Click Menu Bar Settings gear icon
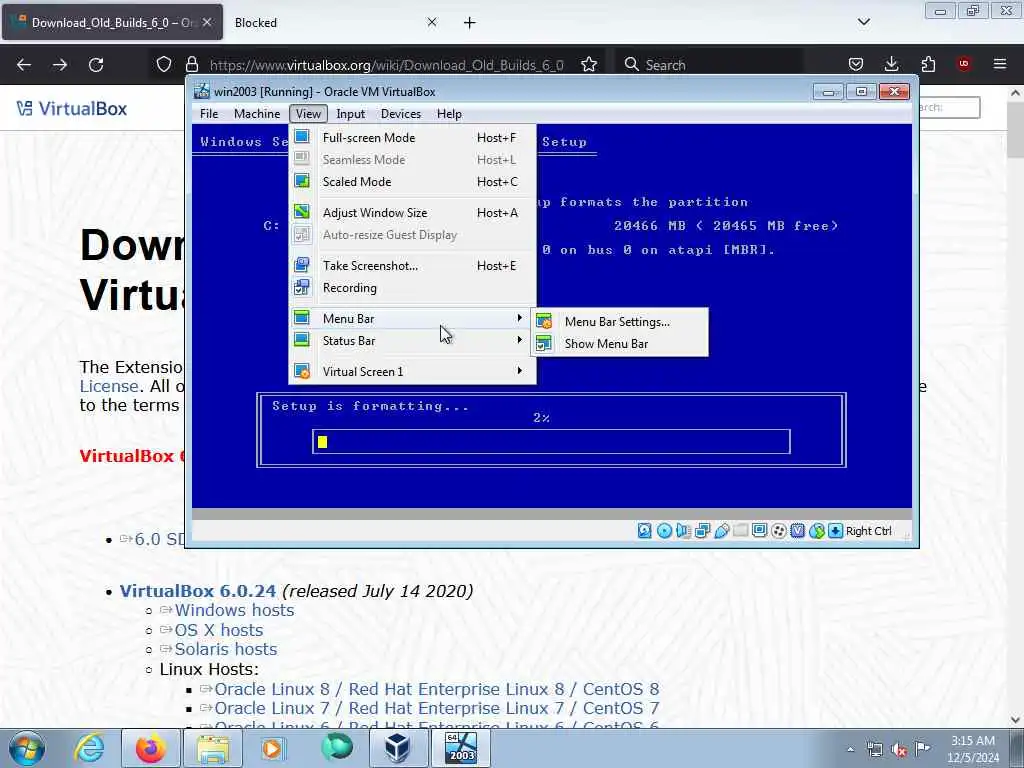The width and height of the screenshot is (1024, 768). pos(543,321)
